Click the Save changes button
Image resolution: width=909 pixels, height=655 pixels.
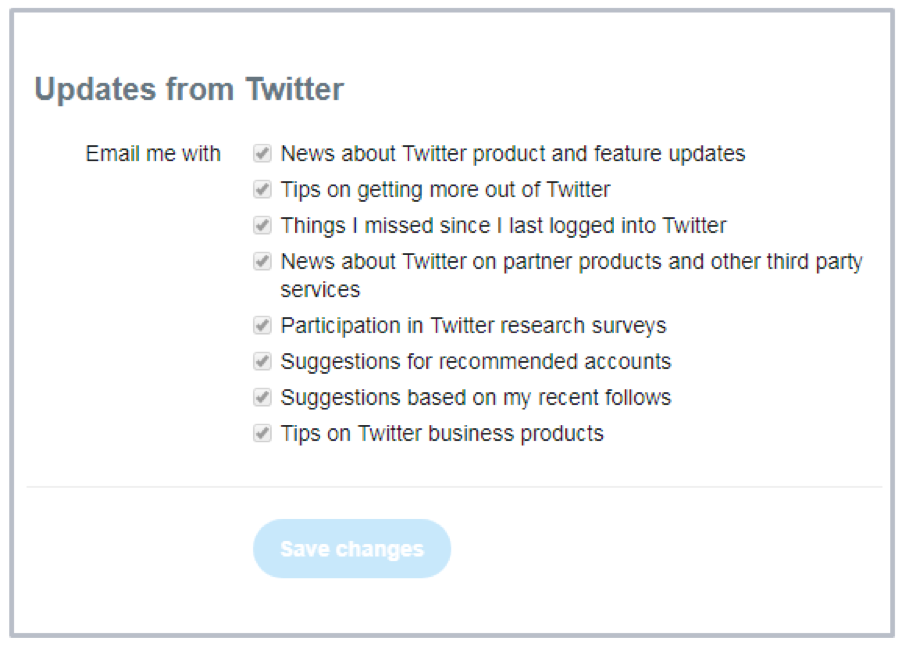click(352, 548)
